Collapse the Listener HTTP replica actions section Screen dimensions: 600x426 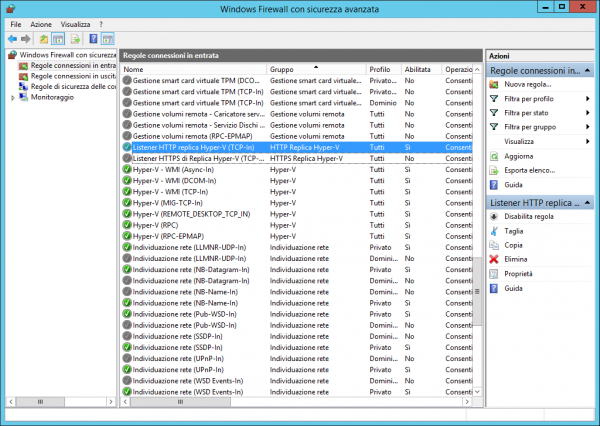pos(587,202)
